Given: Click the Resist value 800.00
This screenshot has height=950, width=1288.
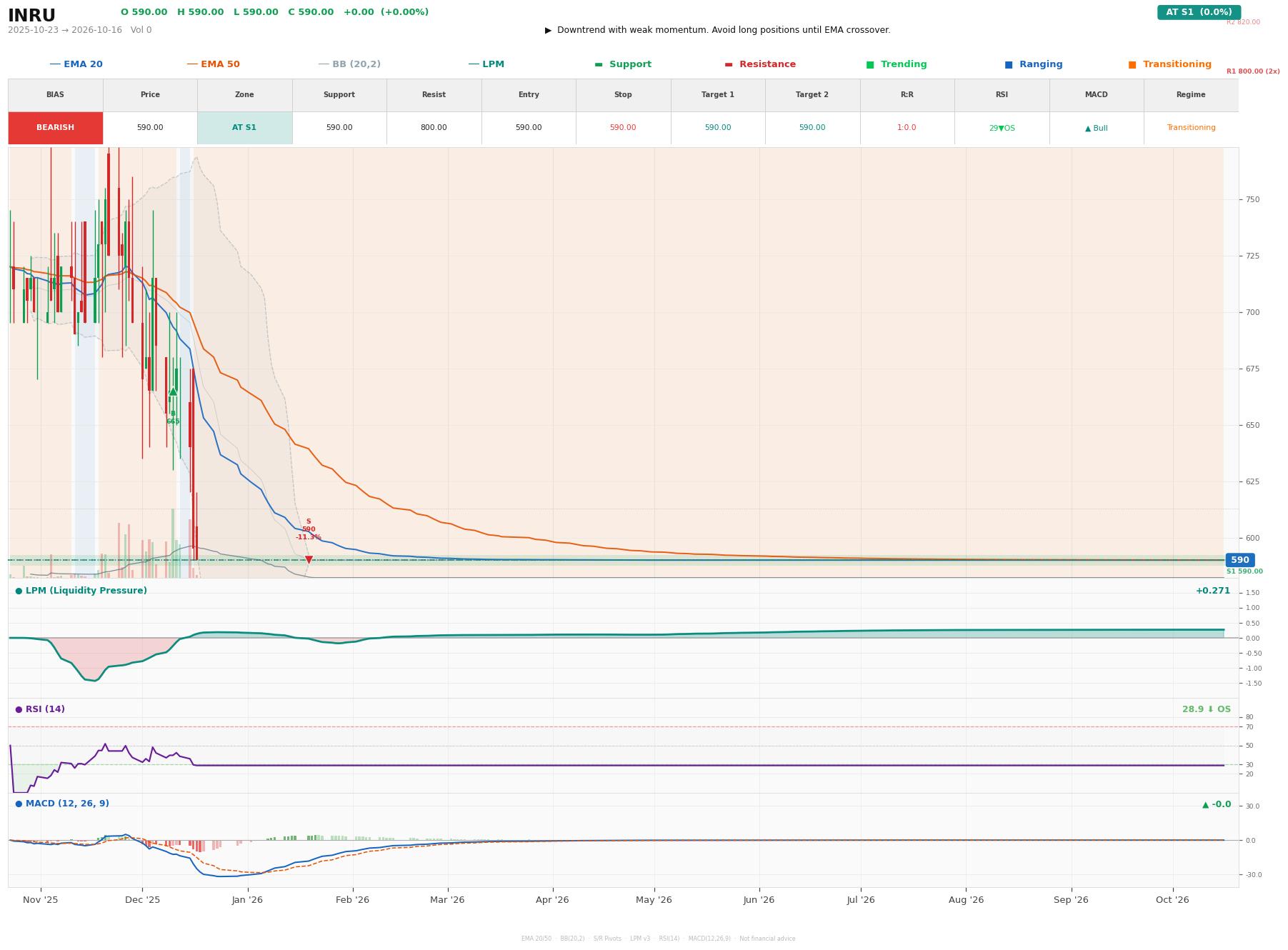Looking at the screenshot, I should [x=434, y=128].
